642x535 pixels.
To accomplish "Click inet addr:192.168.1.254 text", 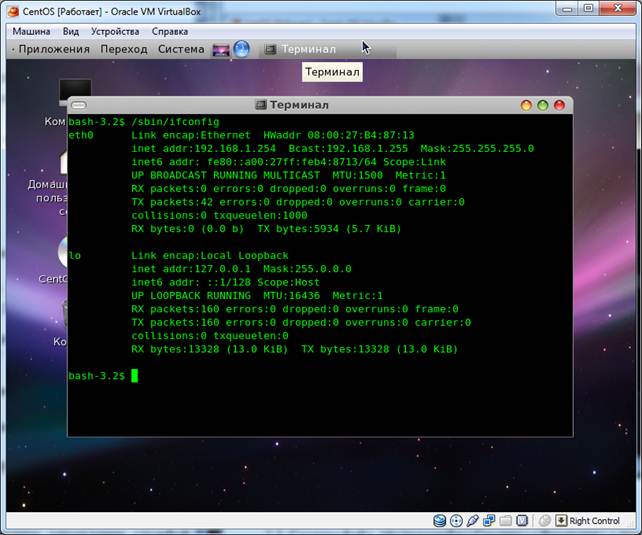I will coord(203,149).
